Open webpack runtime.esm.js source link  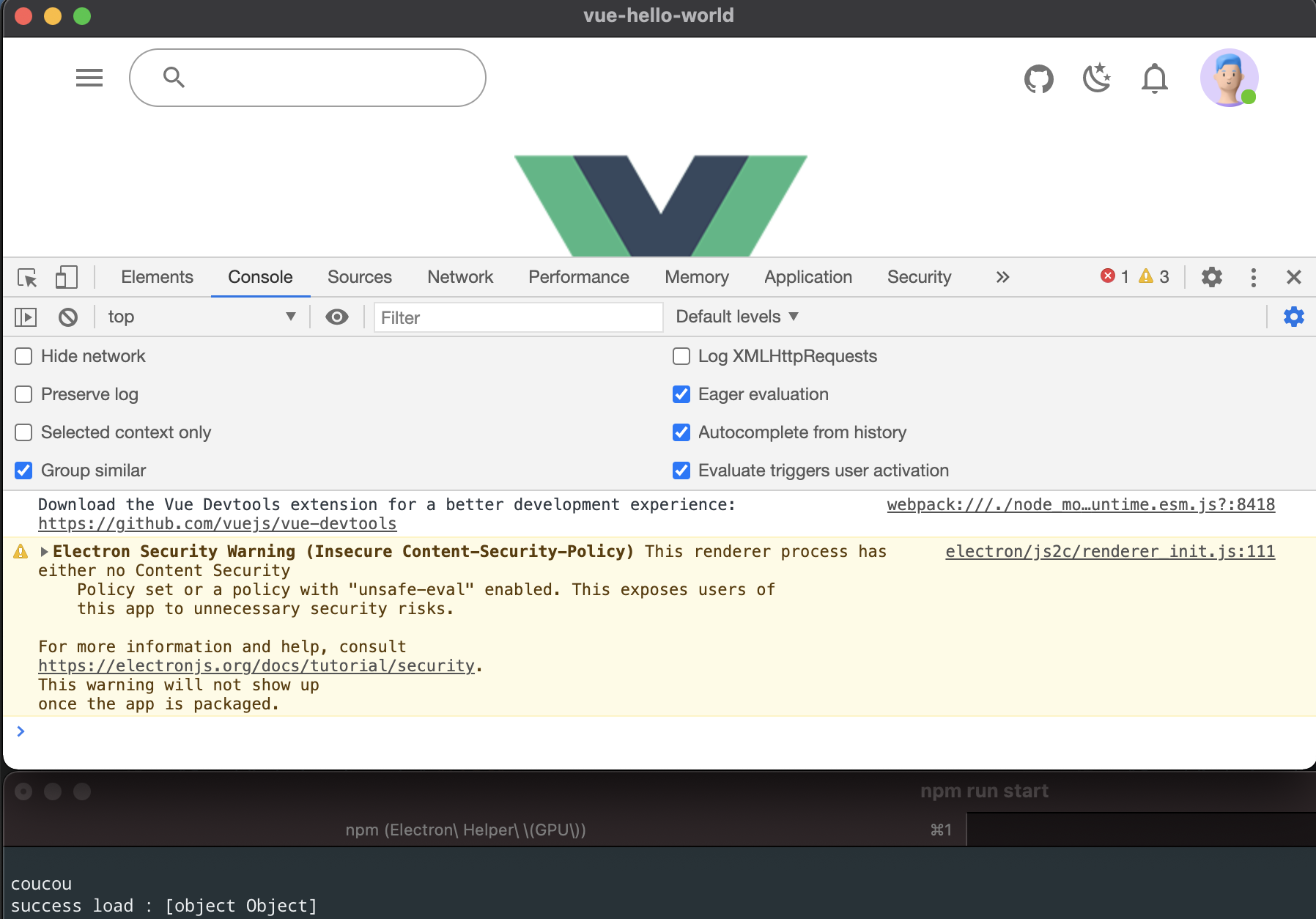pos(1081,505)
